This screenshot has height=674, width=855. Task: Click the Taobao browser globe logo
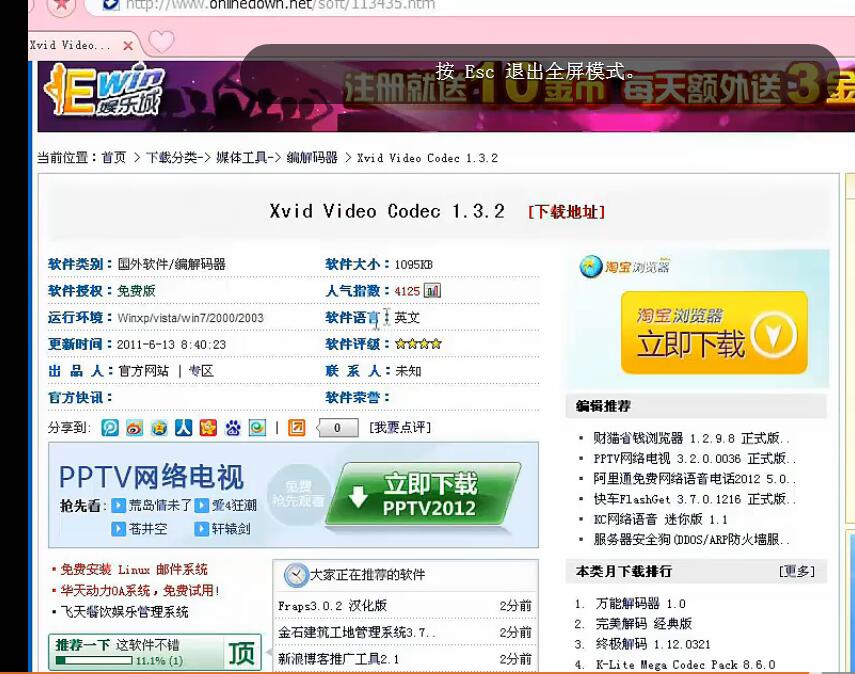(591, 267)
